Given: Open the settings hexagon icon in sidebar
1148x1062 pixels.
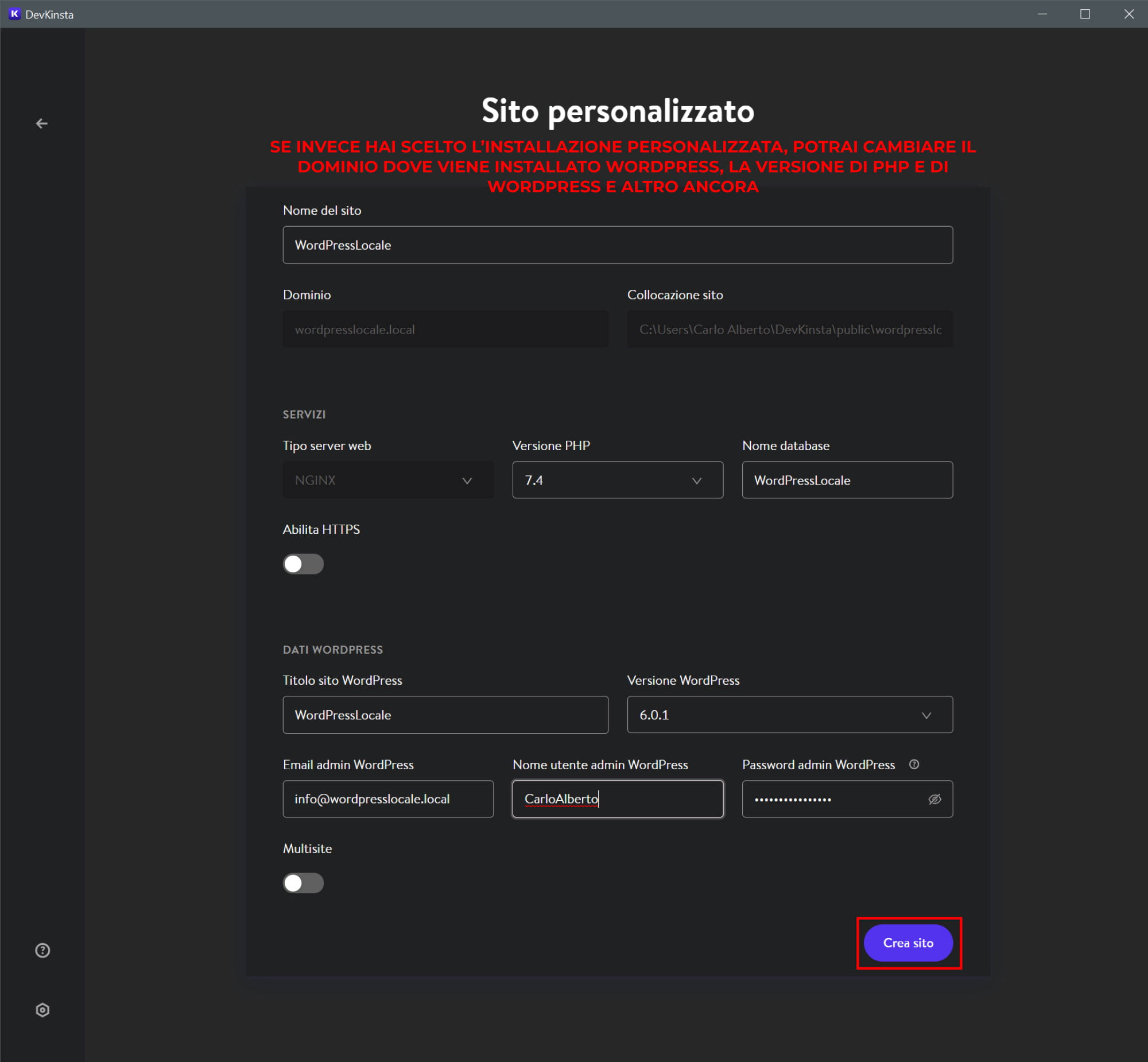Looking at the screenshot, I should pyautogui.click(x=42, y=1010).
